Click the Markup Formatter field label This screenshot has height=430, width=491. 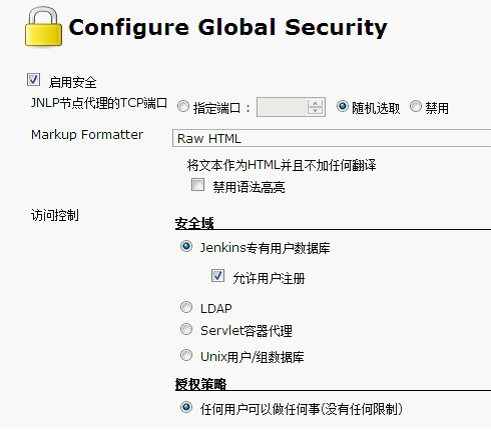(87, 135)
